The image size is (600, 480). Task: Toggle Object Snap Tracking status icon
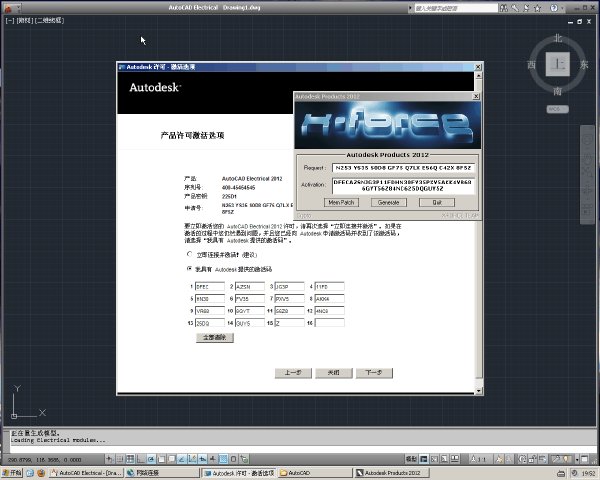(182, 459)
